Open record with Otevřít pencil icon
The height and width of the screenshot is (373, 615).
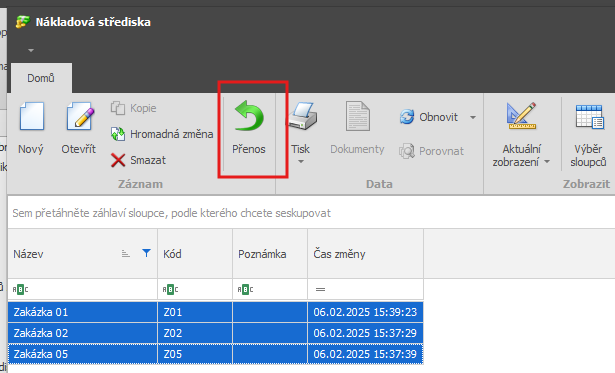80,116
